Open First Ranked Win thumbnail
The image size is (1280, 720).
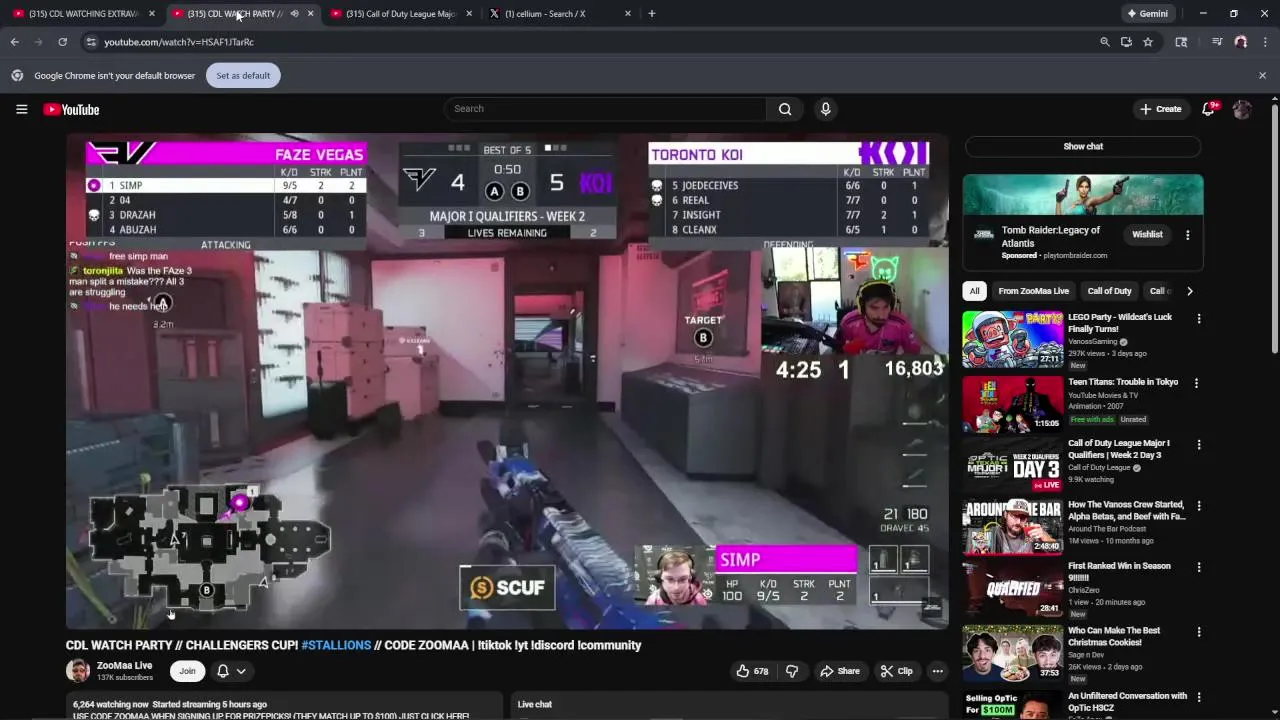pos(1012,588)
